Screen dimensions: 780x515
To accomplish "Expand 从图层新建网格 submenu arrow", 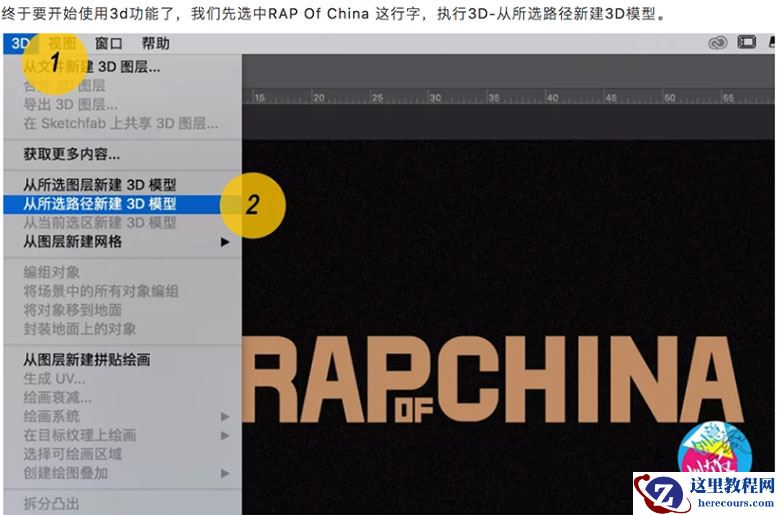I will click(x=225, y=242).
